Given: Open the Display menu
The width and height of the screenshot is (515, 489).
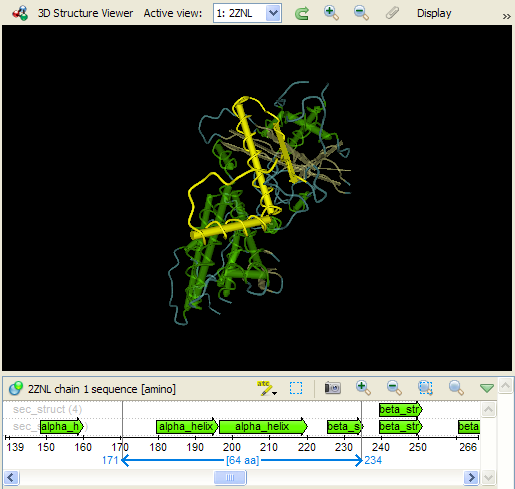Looking at the screenshot, I should click(x=434, y=13).
